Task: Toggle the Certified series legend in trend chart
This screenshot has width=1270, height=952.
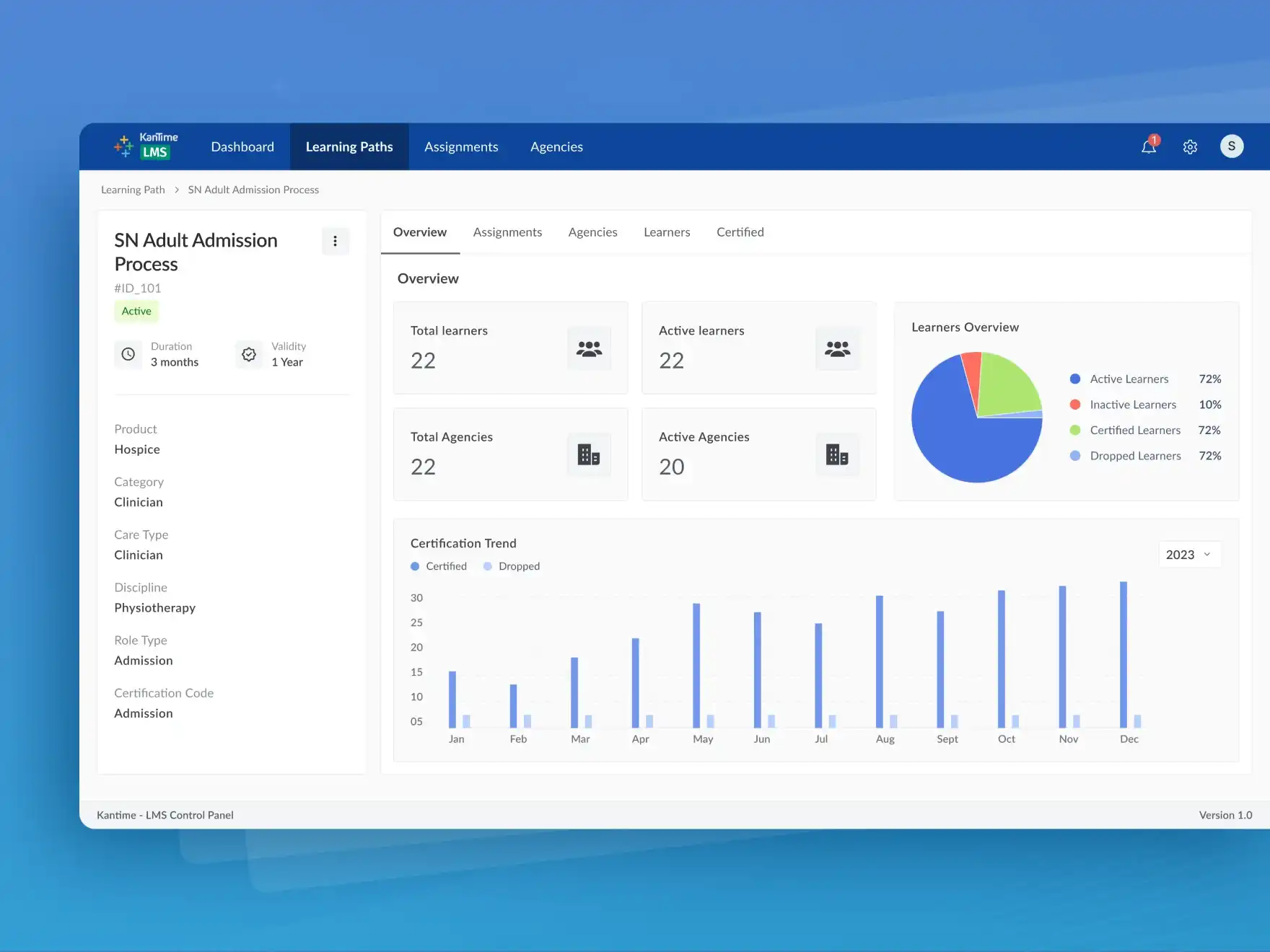Action: click(439, 566)
